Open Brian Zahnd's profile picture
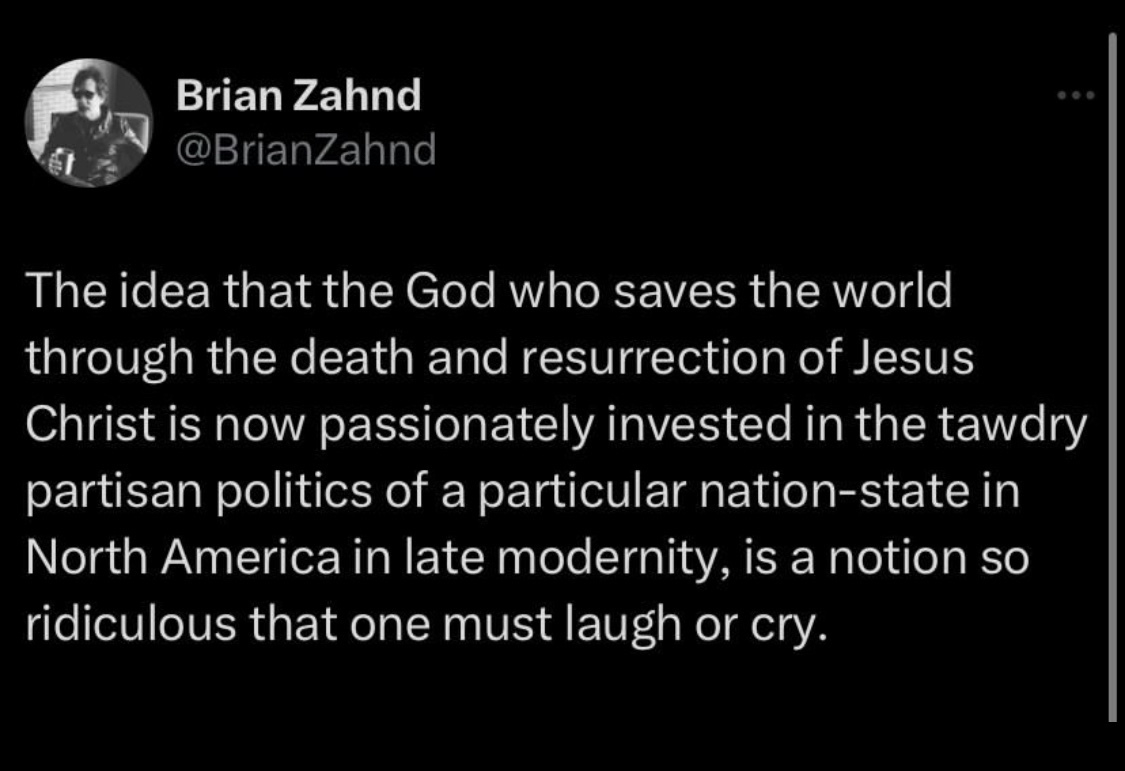 (89, 123)
